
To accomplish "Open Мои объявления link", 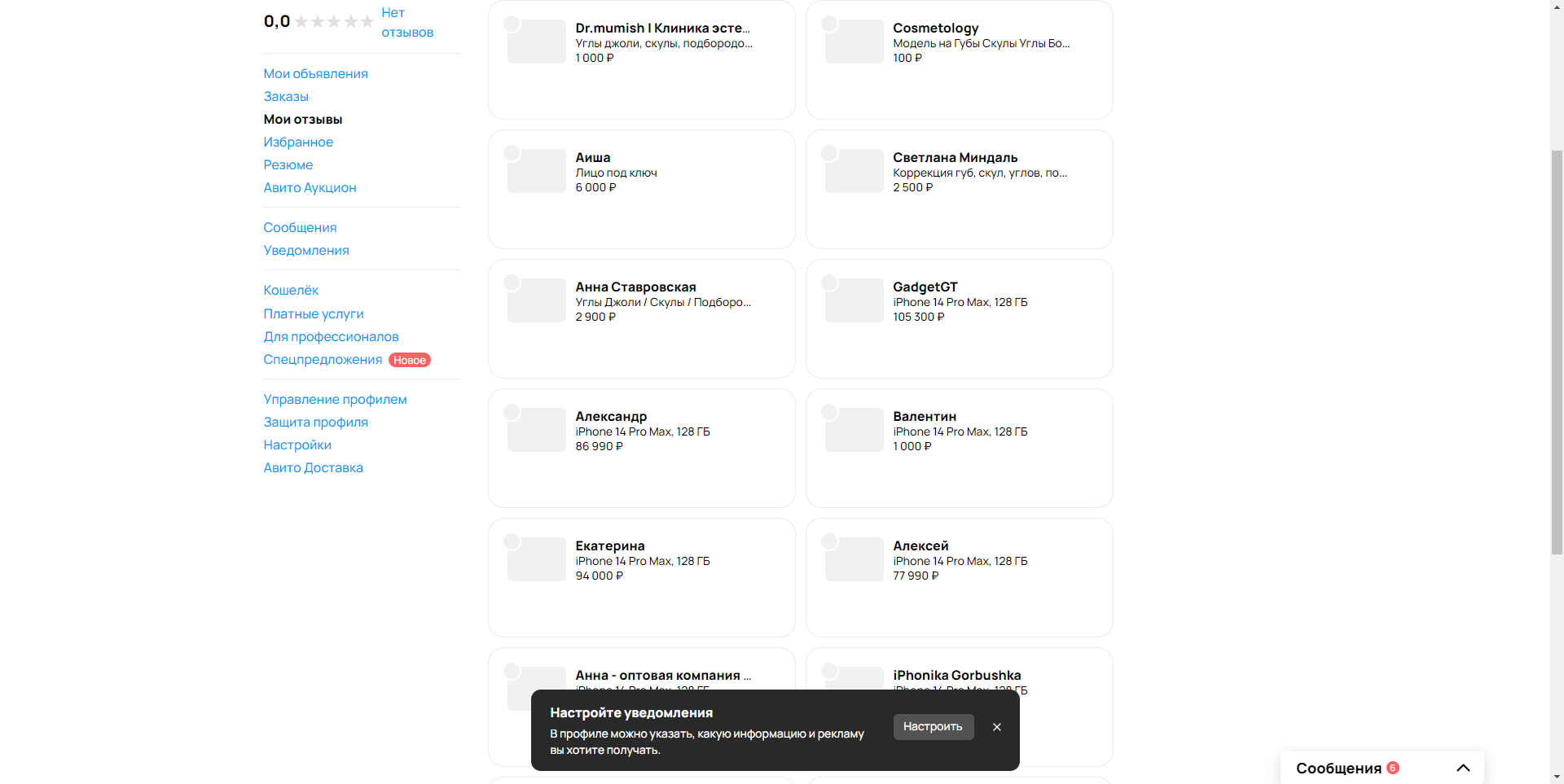I will pos(315,73).
